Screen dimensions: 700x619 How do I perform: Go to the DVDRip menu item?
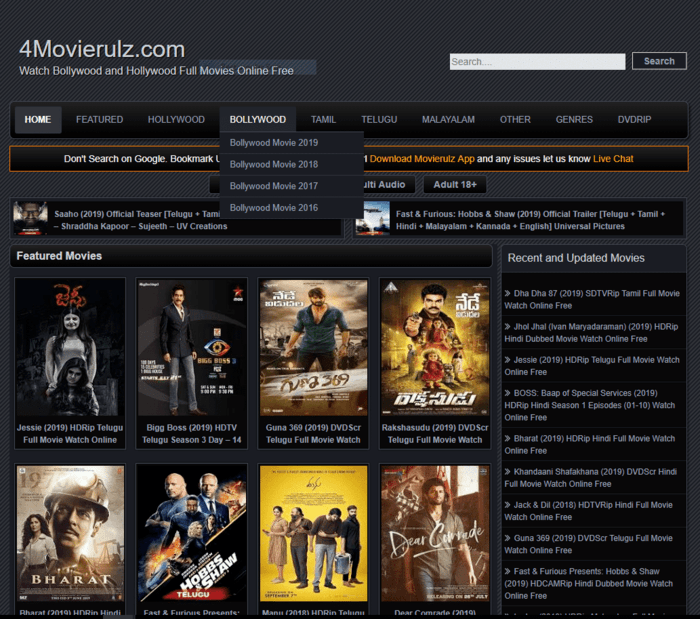click(634, 120)
